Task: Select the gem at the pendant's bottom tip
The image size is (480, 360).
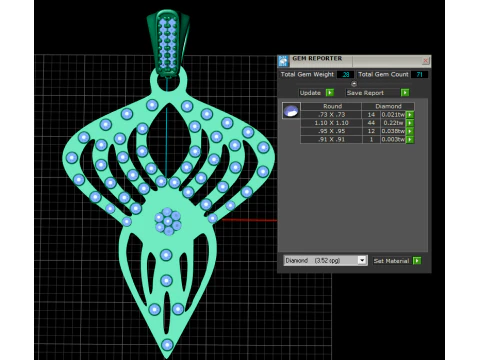Action: click(167, 345)
